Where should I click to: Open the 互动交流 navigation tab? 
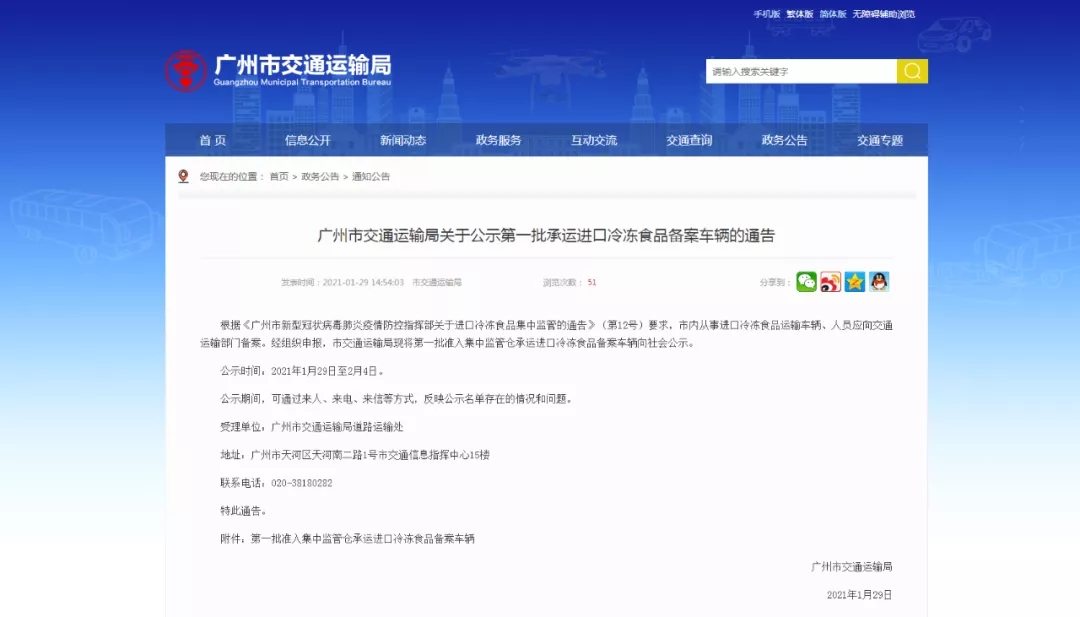click(x=594, y=140)
